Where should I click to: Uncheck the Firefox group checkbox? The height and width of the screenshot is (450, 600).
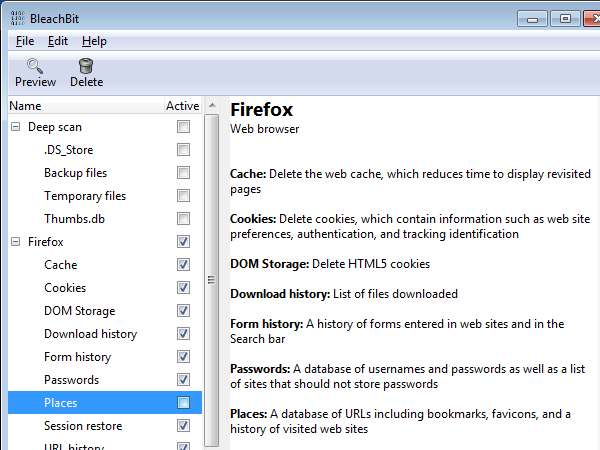[x=183, y=241]
